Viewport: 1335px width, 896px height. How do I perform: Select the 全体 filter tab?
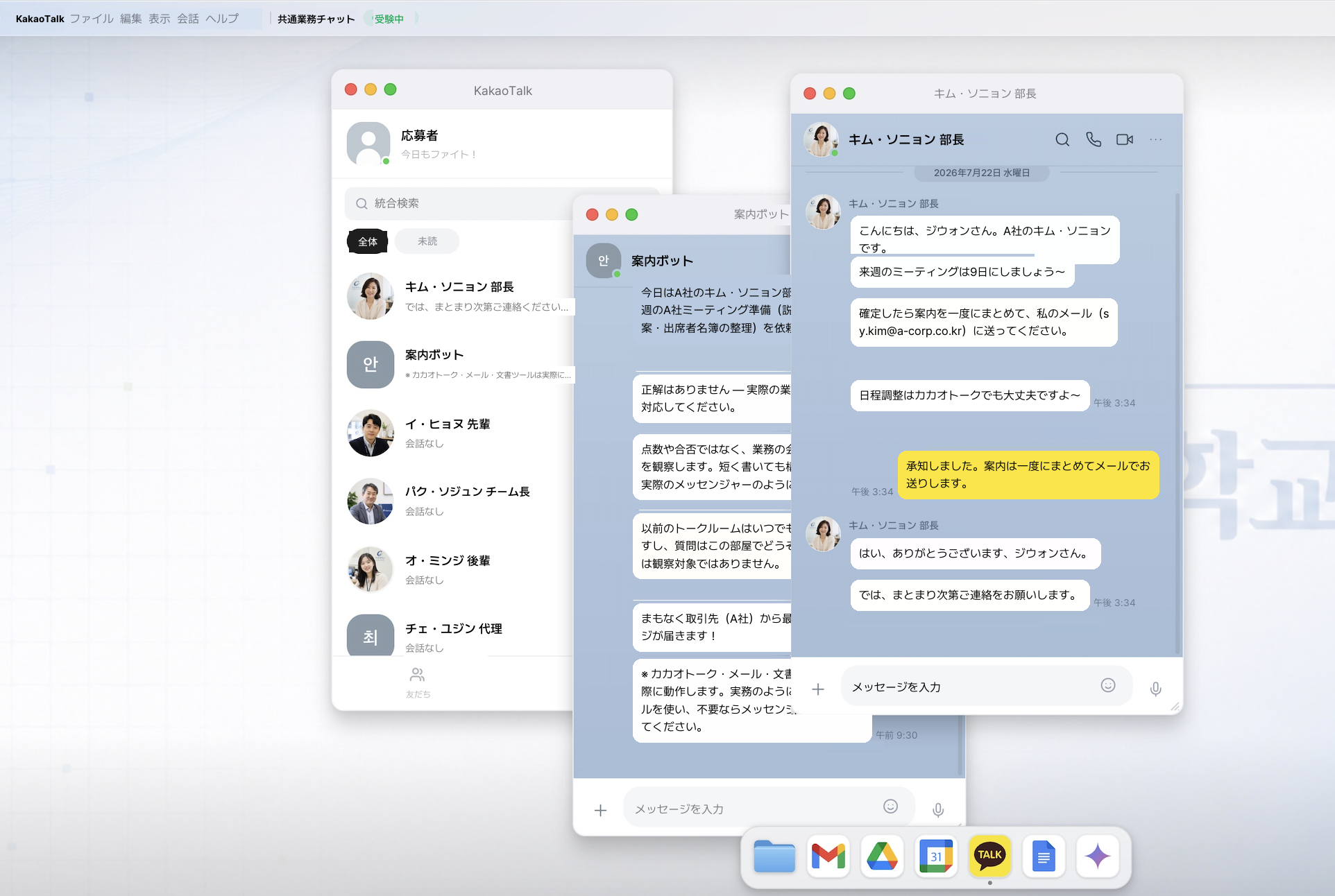coord(368,241)
